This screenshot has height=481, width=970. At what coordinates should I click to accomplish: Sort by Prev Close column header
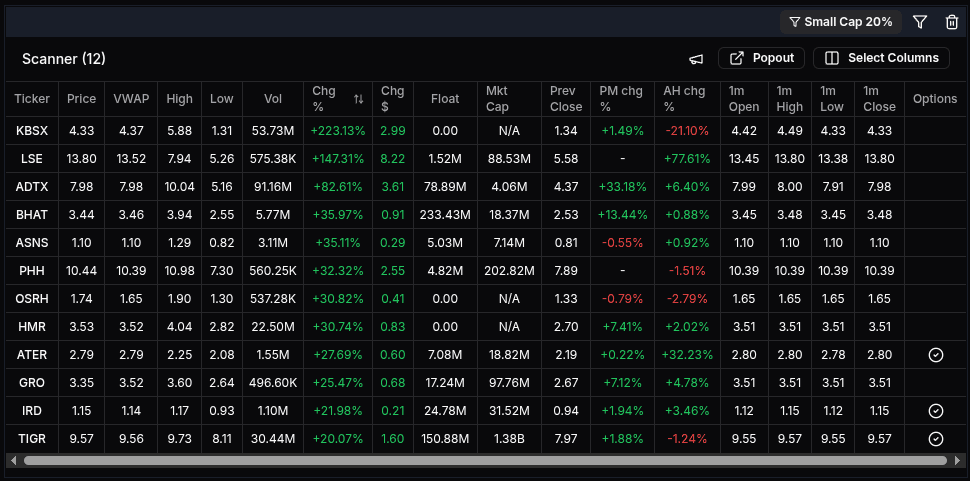[x=566, y=99]
